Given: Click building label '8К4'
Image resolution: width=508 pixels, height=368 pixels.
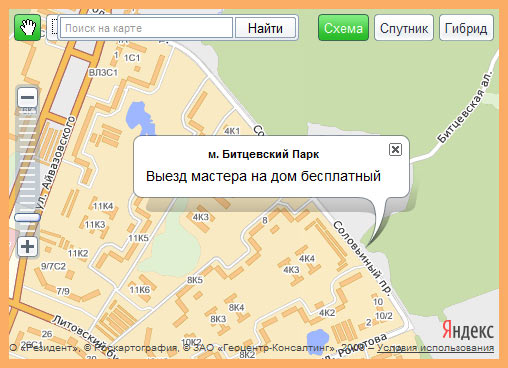Looking at the screenshot, I should pos(236,308).
